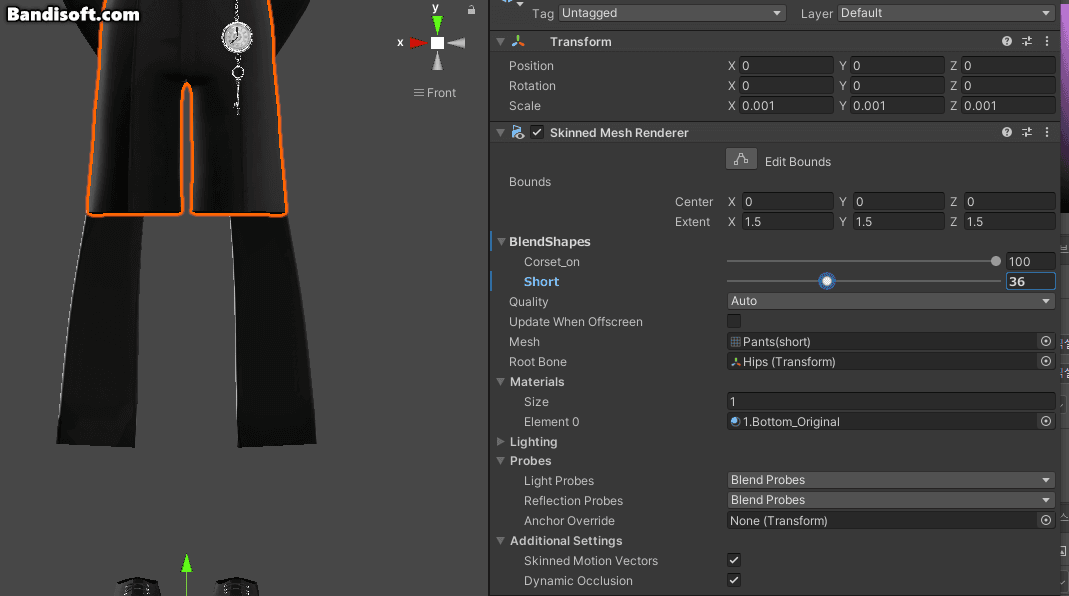Screen dimensions: 1069x596
Task: Open the Quality dropdown set to Auto
Action: 891,301
